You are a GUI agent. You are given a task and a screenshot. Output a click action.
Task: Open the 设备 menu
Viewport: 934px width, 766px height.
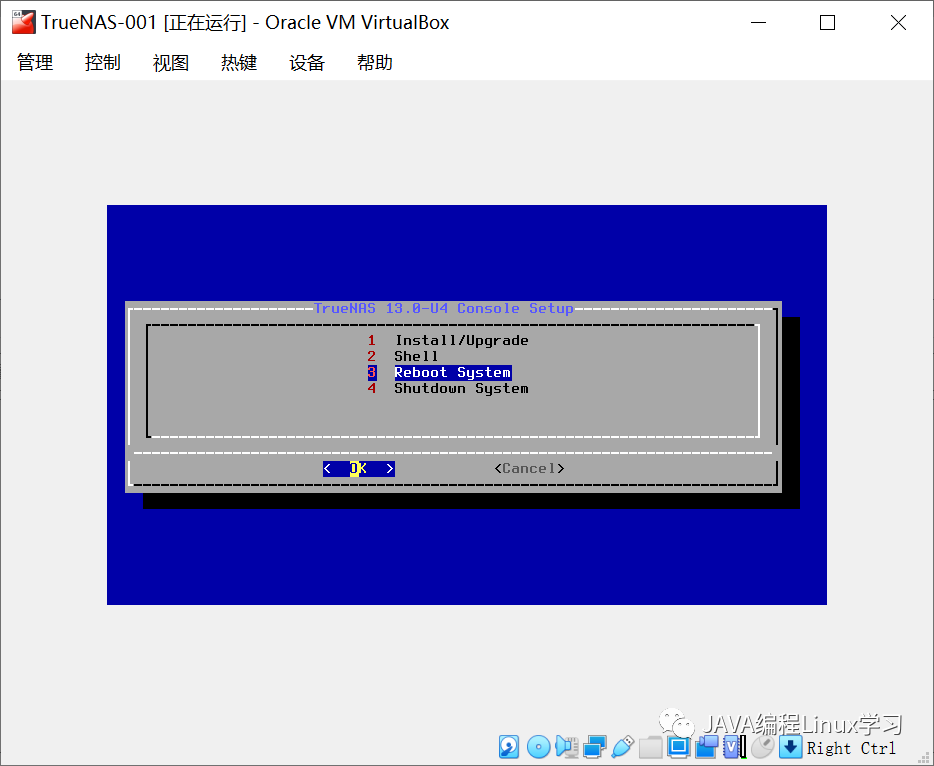pos(307,63)
